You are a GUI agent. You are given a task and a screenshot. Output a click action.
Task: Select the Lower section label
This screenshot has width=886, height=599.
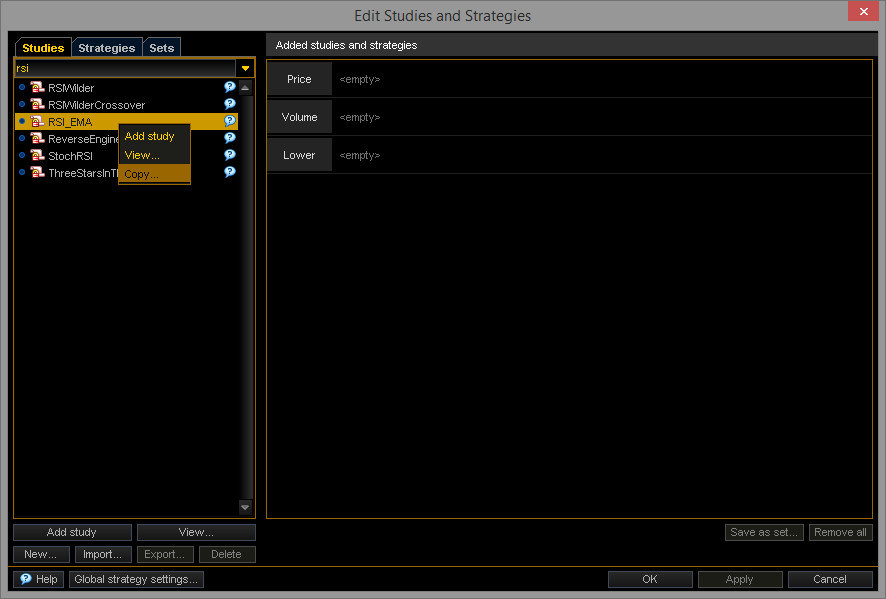point(299,155)
